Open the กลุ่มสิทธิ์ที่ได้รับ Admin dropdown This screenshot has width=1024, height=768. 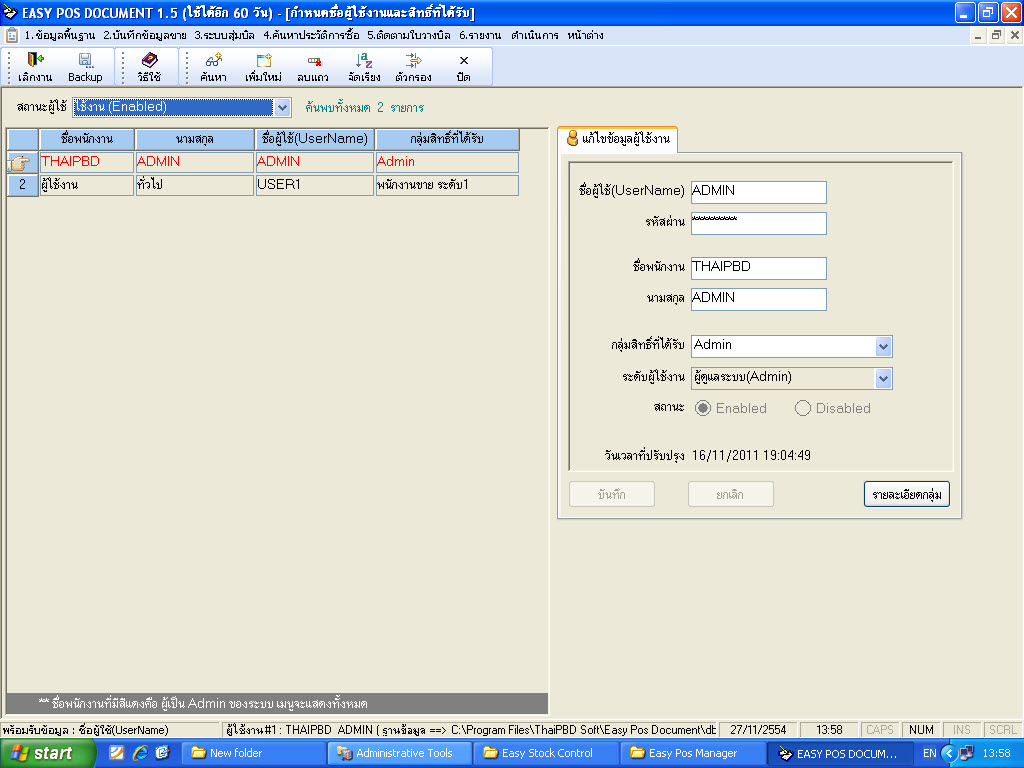click(883, 346)
